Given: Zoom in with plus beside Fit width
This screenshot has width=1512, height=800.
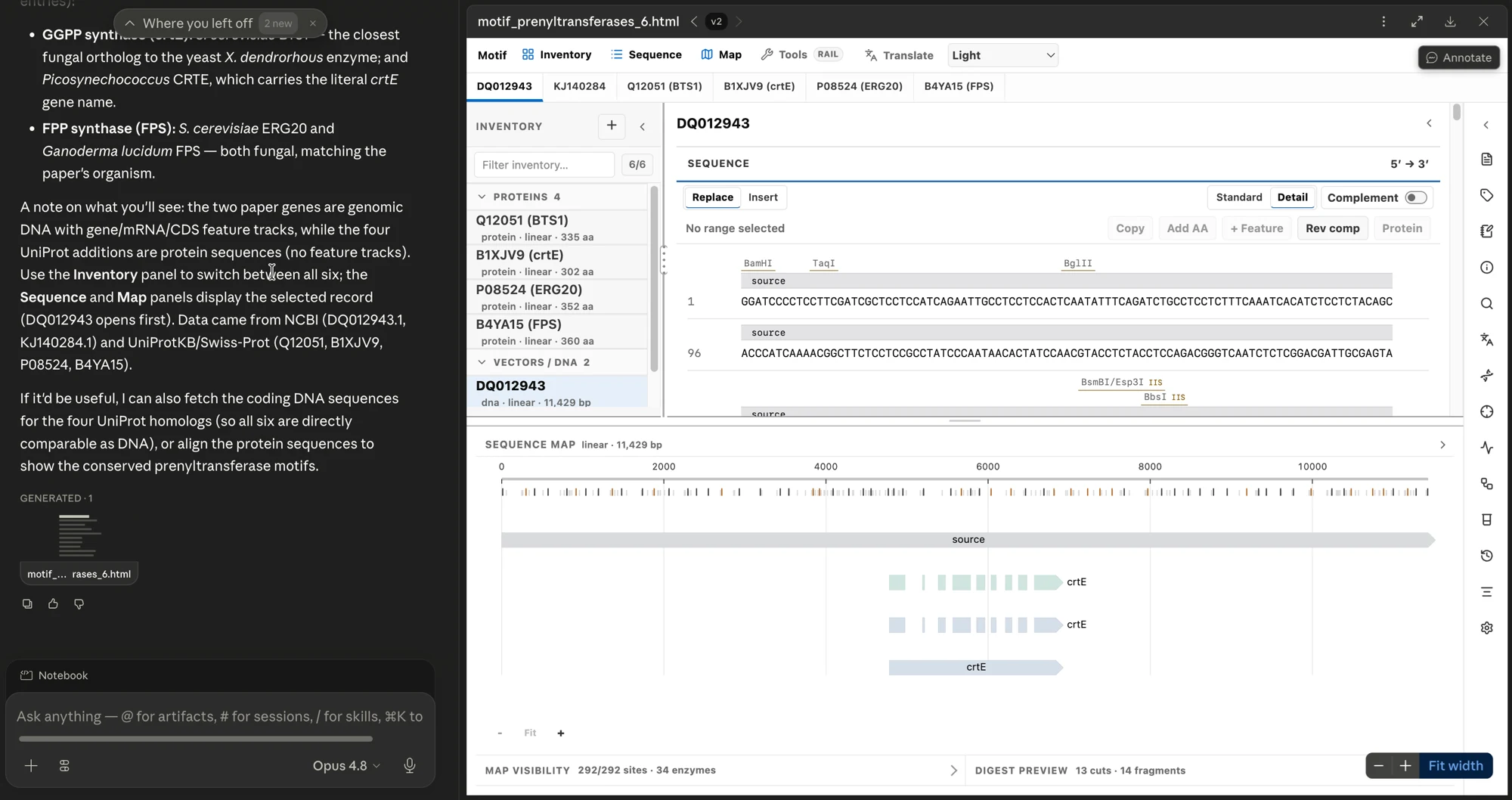Looking at the screenshot, I should [1405, 765].
